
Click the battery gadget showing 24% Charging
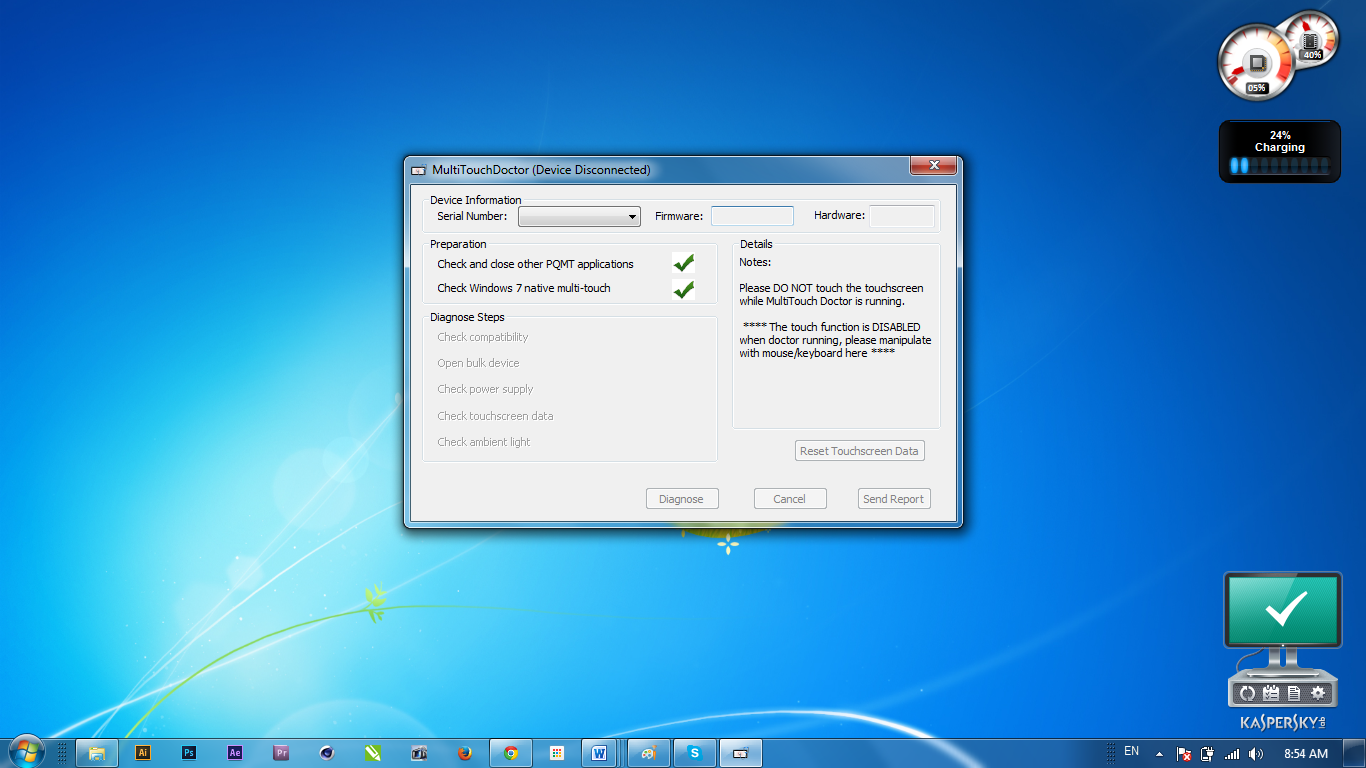point(1280,151)
